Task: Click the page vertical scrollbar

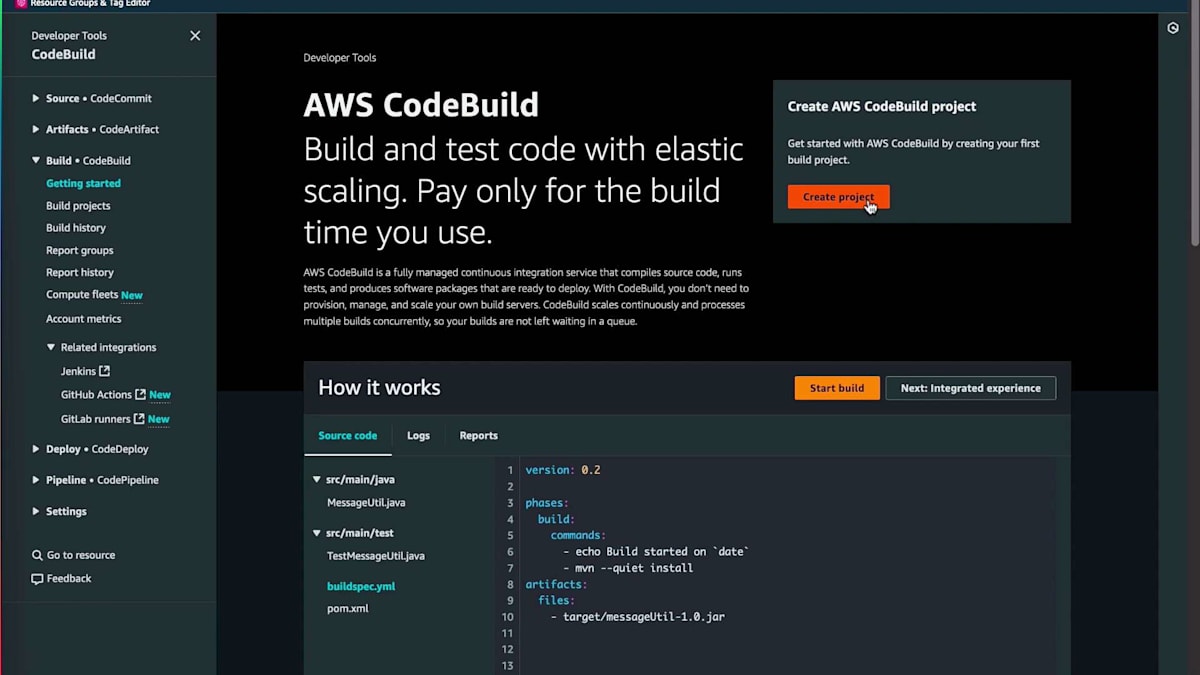Action: click(1194, 130)
